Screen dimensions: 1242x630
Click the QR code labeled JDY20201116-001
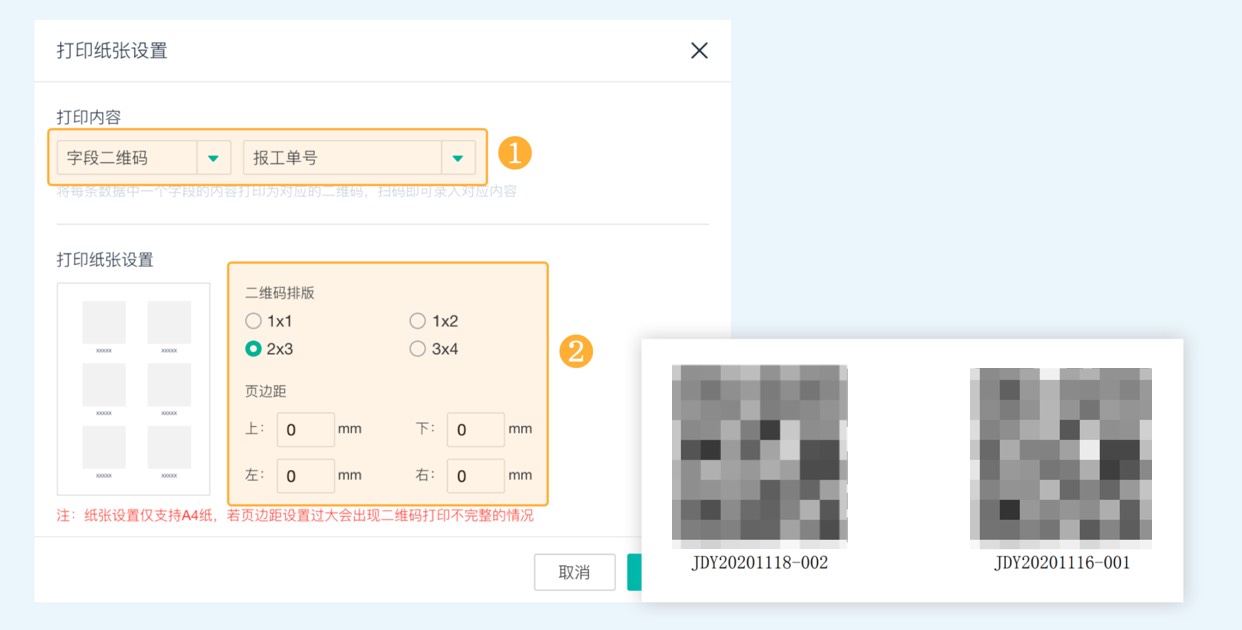coord(1060,457)
